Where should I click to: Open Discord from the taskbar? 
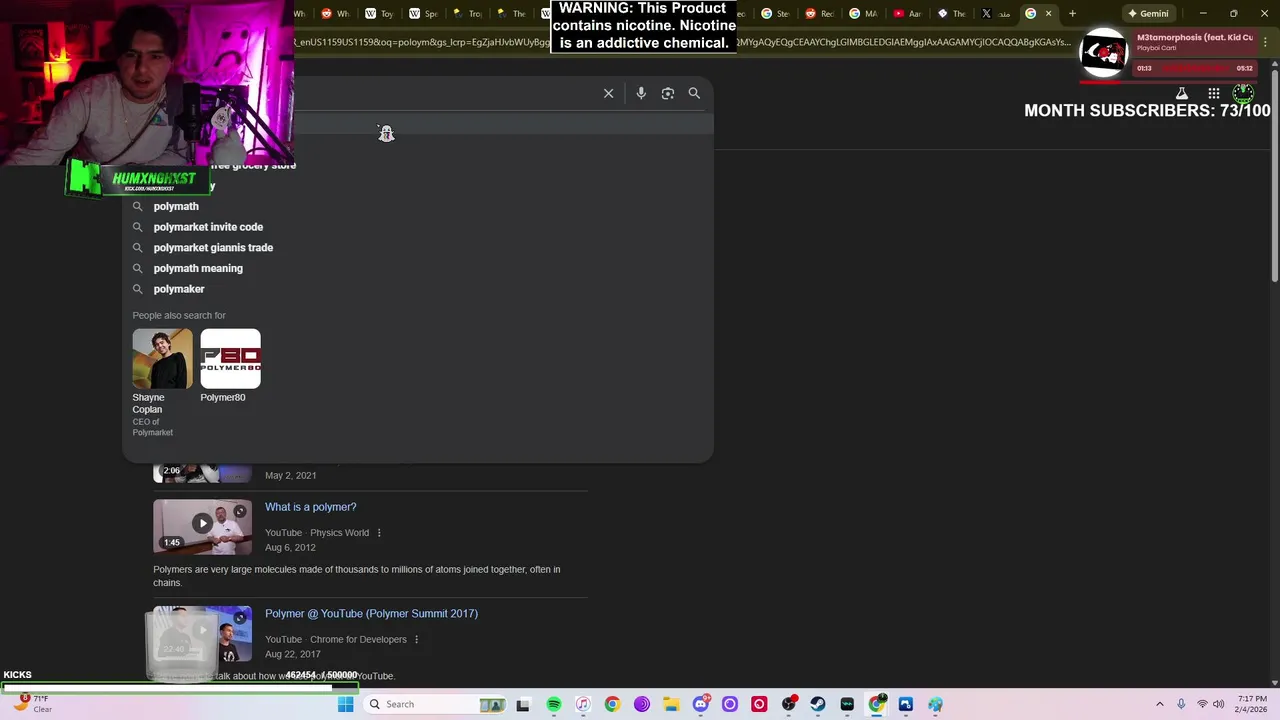701,704
